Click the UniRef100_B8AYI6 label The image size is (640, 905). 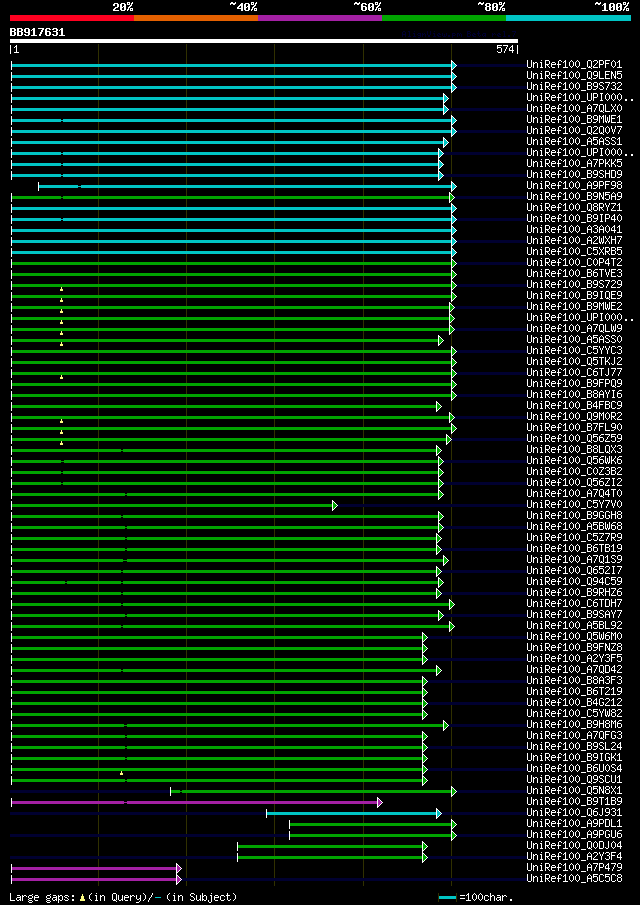tap(574, 395)
